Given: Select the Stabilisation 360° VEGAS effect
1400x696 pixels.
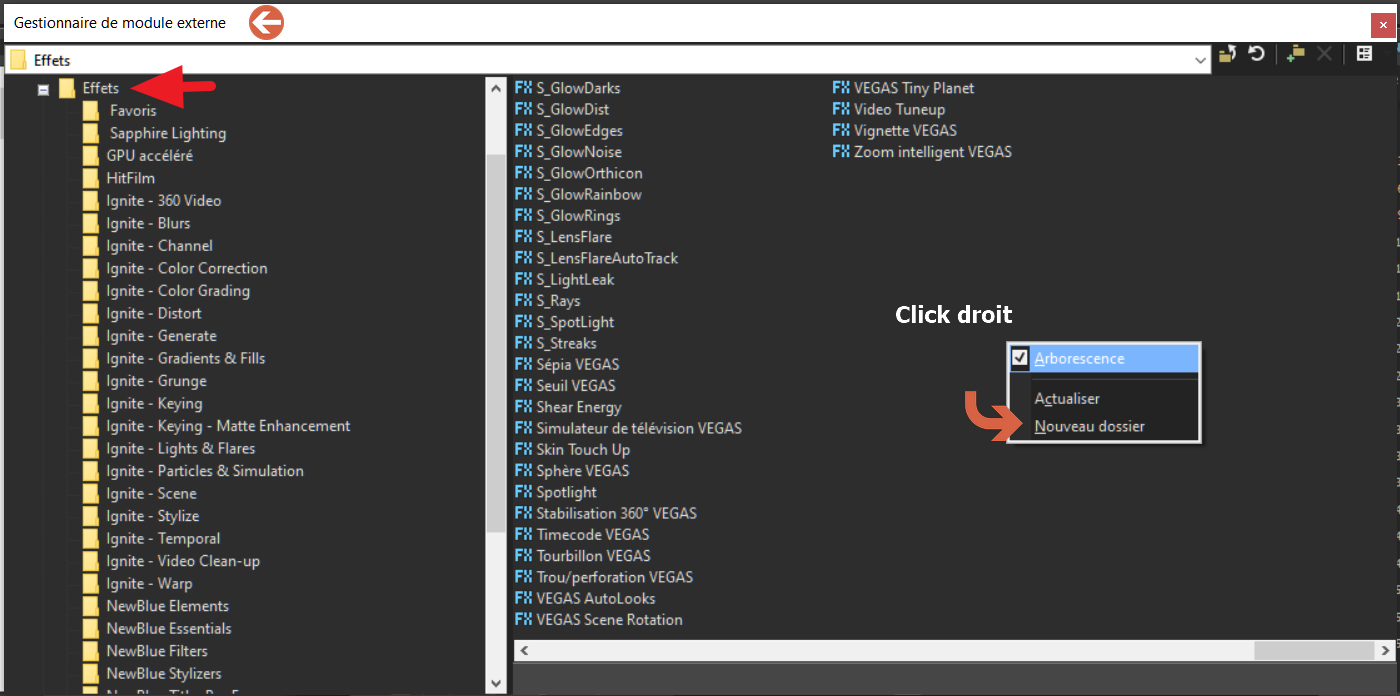Looking at the screenshot, I should coord(616,513).
